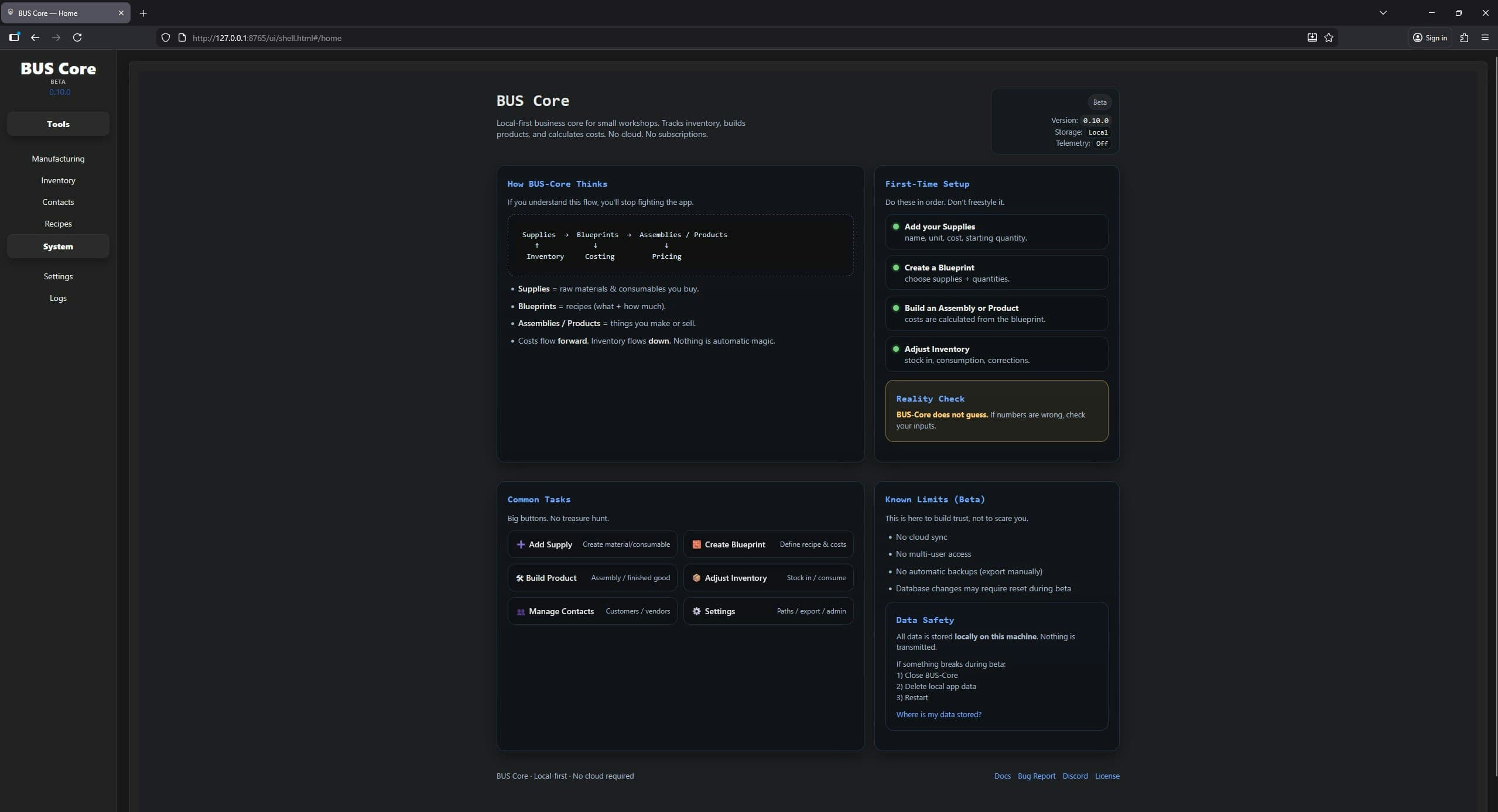Open the Create Blueprint orange icon
The height and width of the screenshot is (812, 1498).
coord(696,544)
